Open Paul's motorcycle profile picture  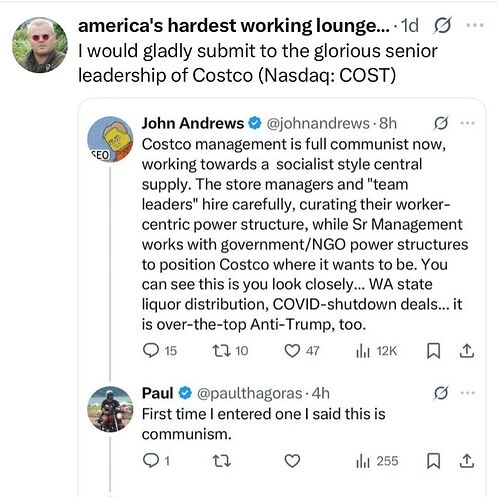[110, 409]
